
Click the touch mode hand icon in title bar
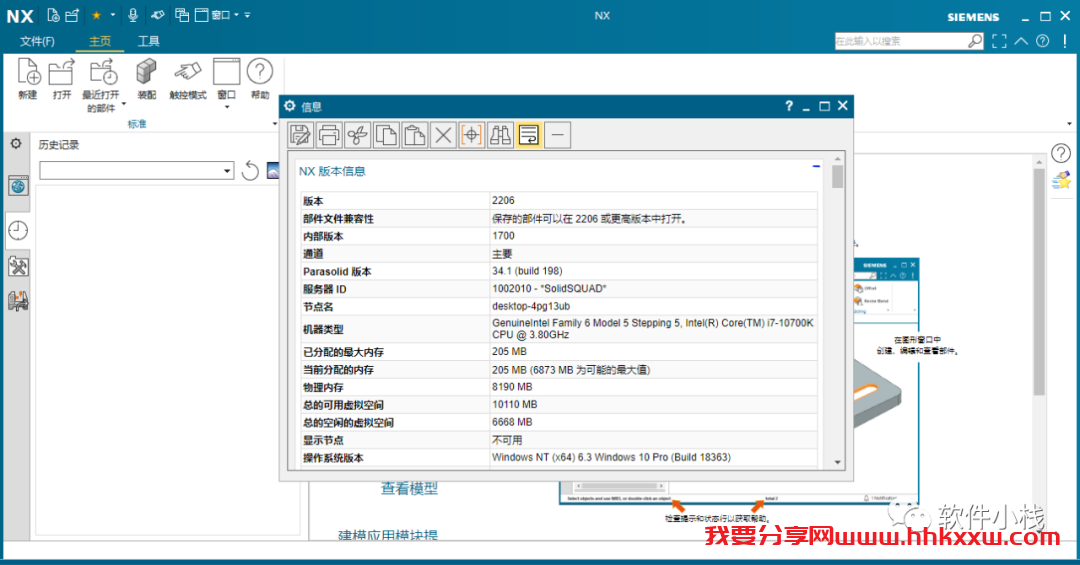[158, 14]
